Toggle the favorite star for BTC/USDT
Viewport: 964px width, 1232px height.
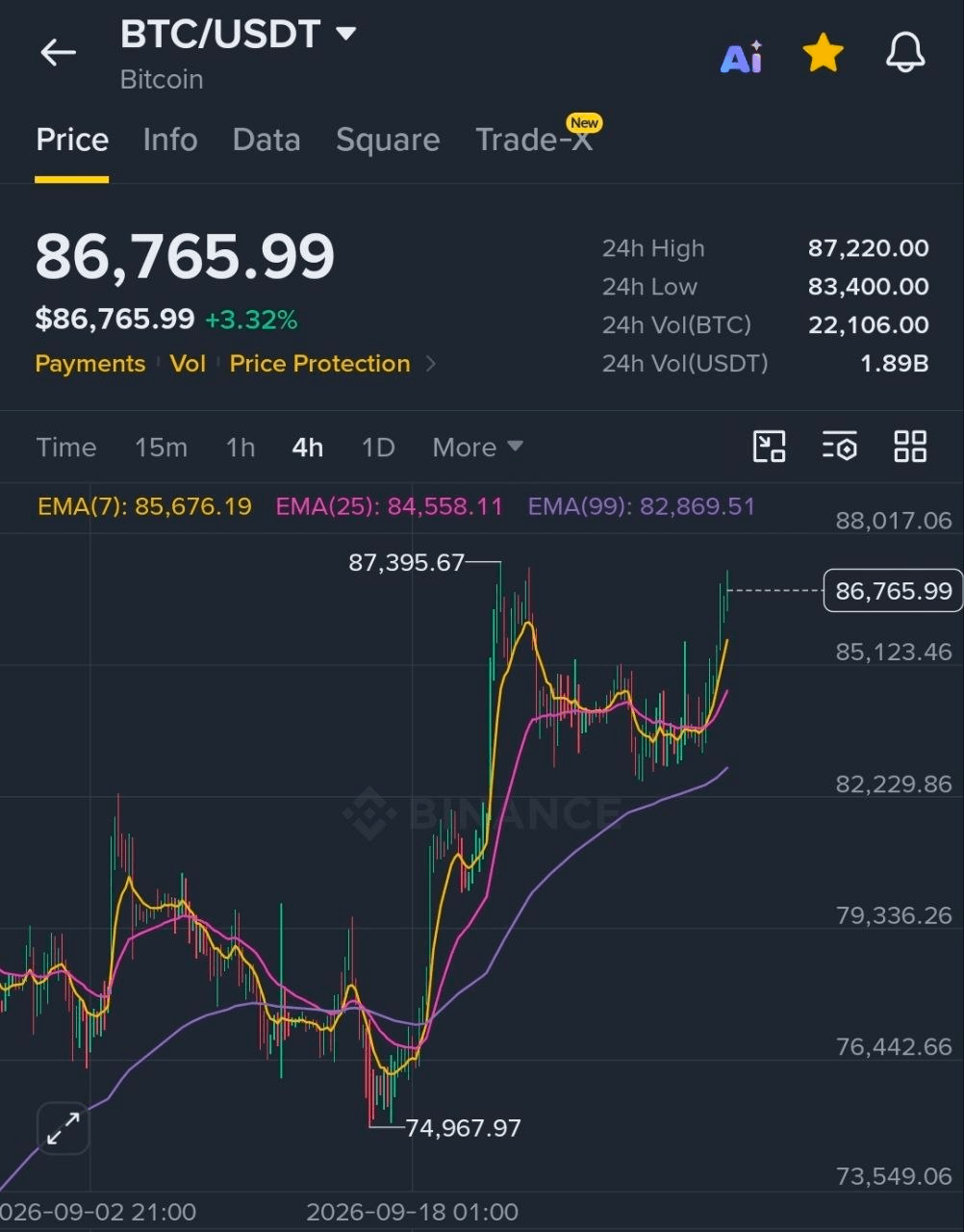pyautogui.click(x=824, y=54)
